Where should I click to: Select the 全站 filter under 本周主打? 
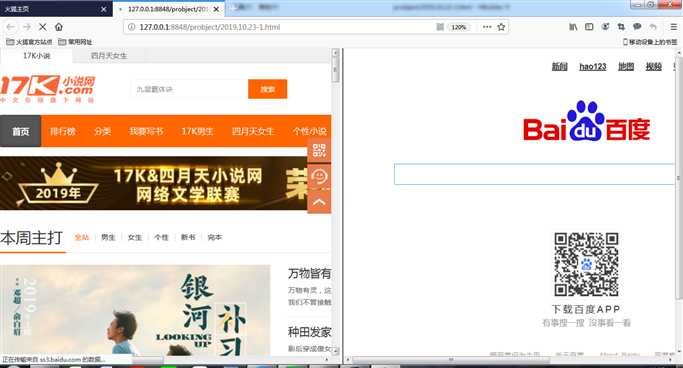(x=82, y=237)
